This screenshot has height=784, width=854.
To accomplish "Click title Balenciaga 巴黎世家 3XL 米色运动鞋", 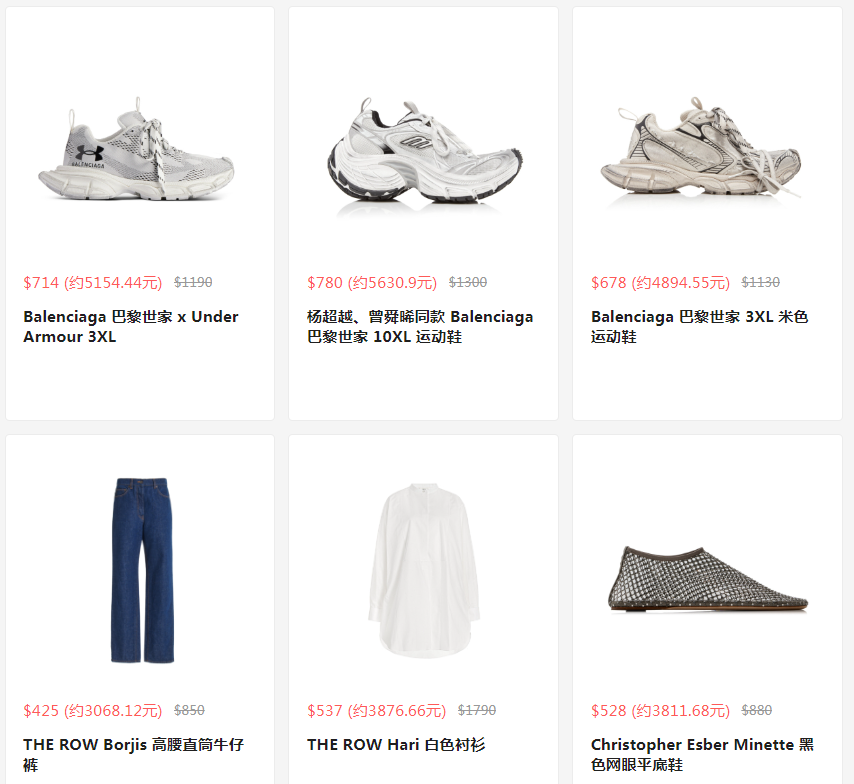I will [699, 326].
